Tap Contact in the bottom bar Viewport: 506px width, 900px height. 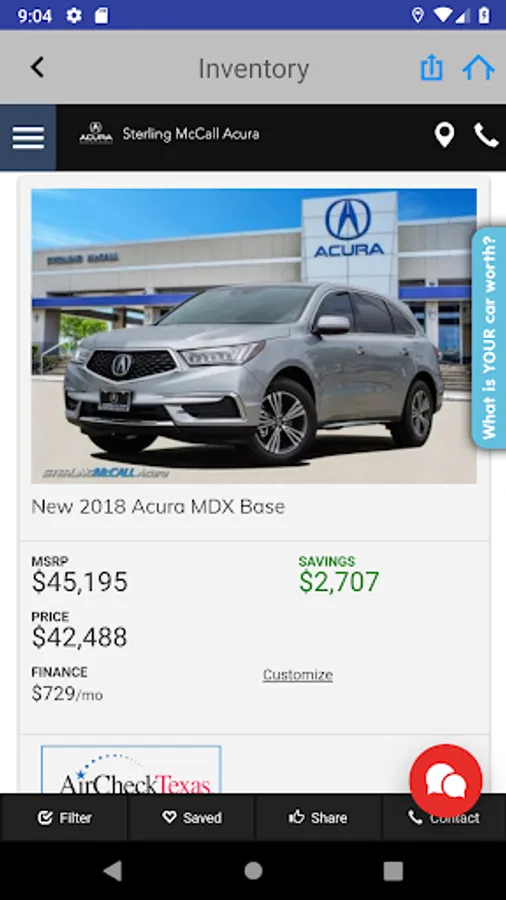click(x=444, y=817)
